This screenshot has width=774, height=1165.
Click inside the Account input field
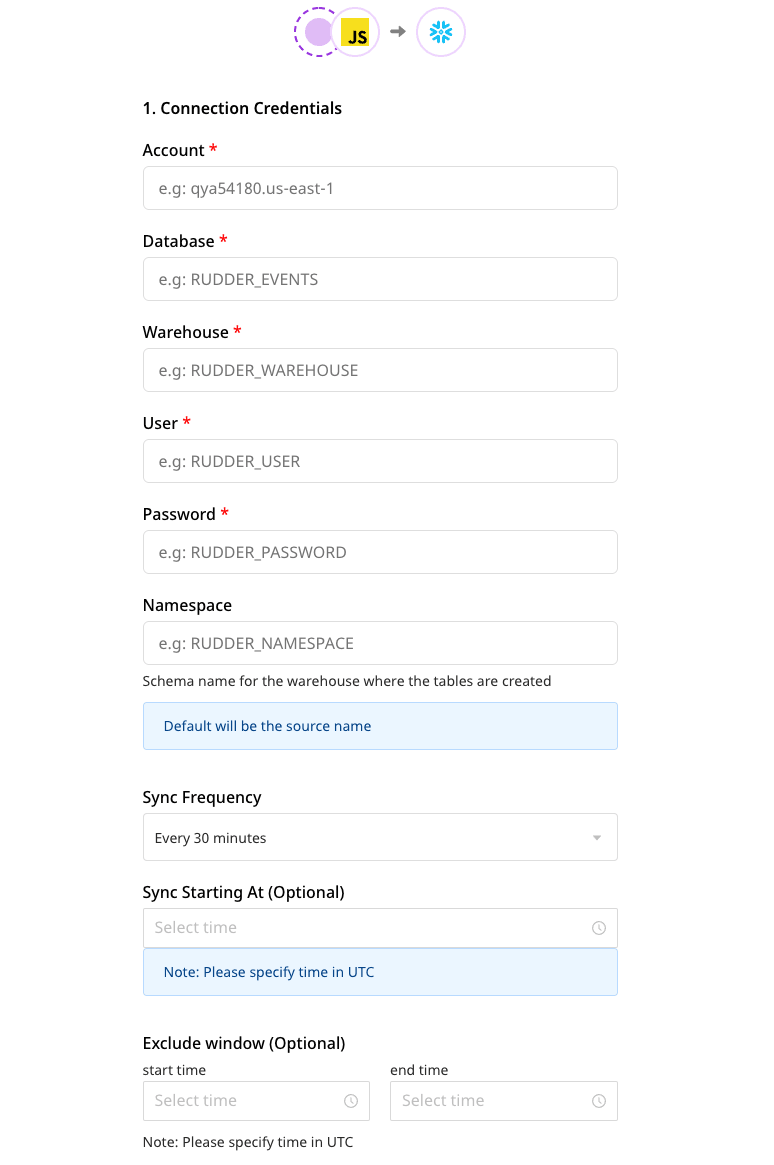coord(380,188)
